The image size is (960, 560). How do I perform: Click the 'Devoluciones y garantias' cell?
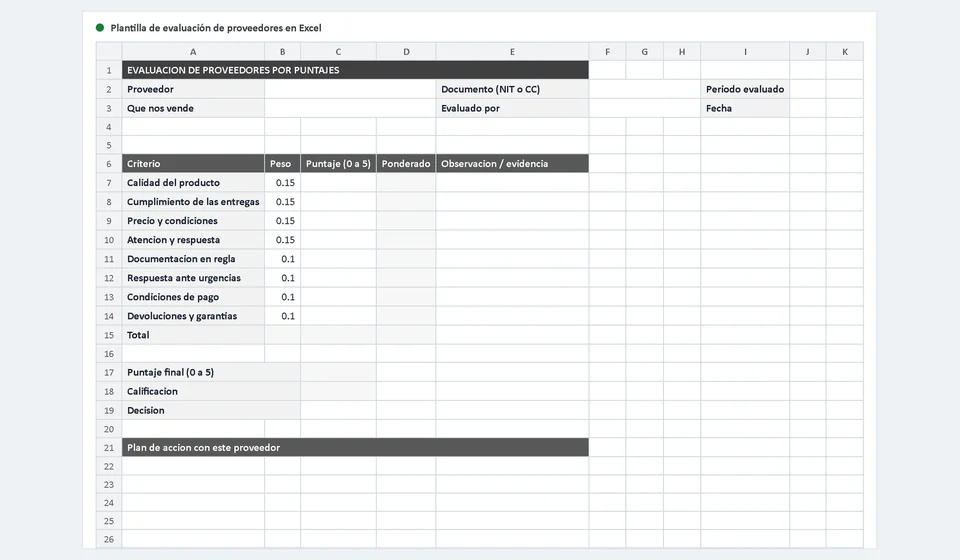[x=193, y=315]
